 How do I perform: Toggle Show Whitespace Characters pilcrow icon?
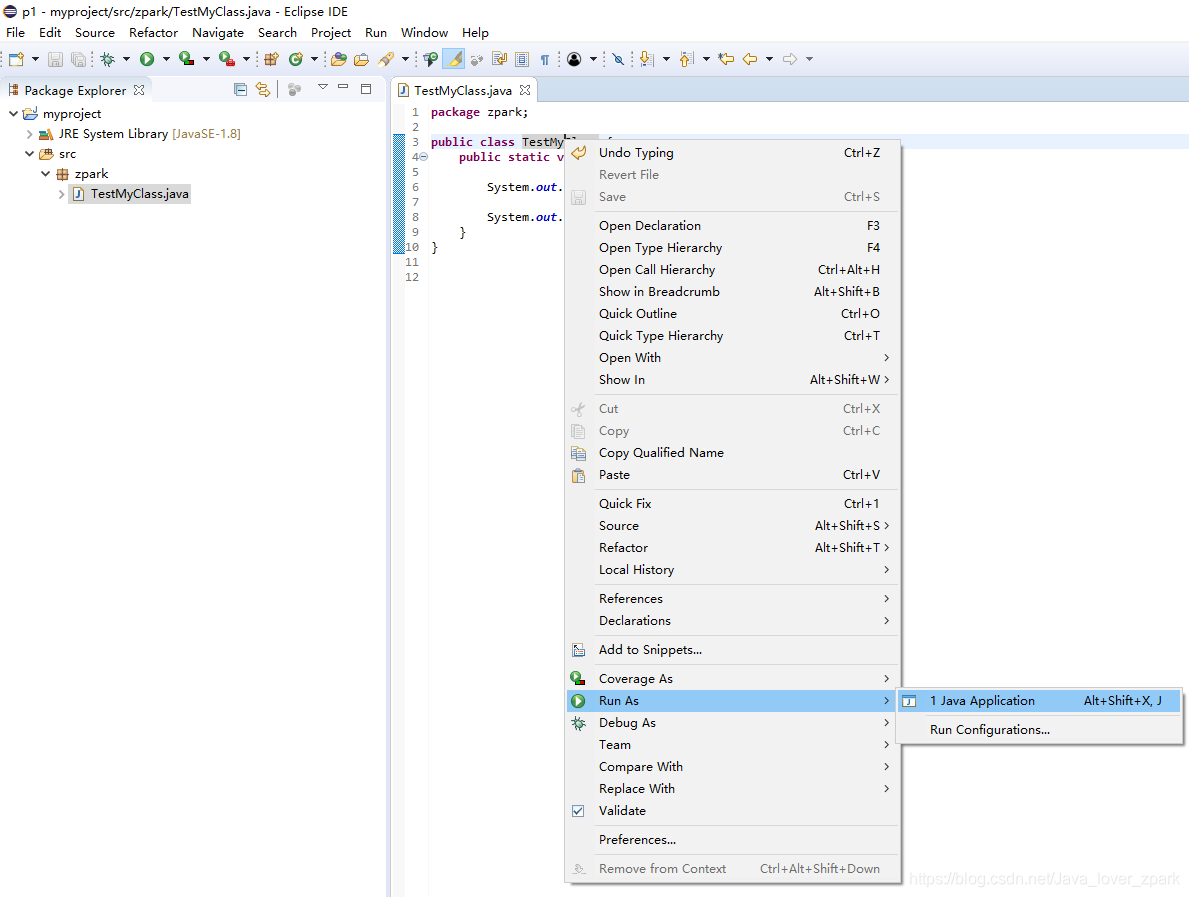544,59
